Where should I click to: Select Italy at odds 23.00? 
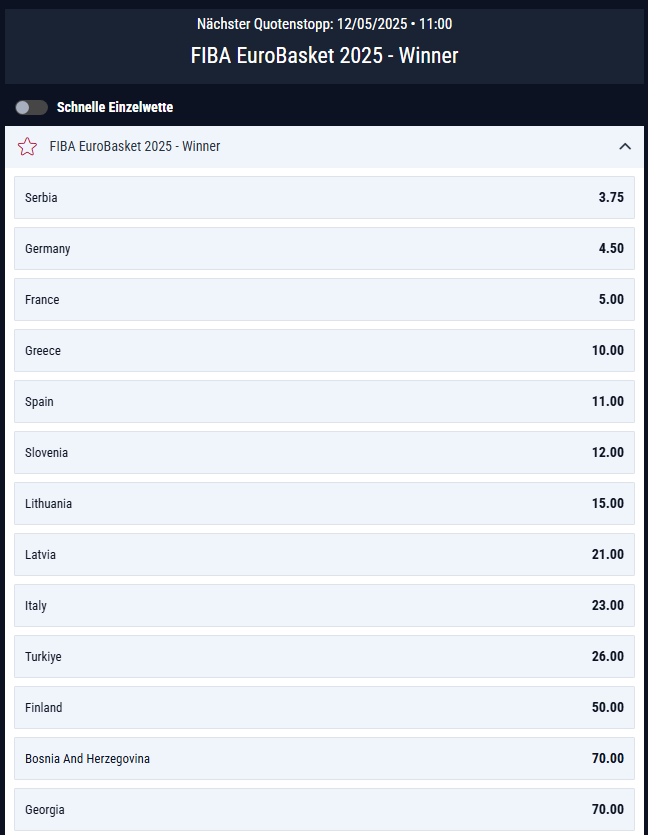[324, 605]
